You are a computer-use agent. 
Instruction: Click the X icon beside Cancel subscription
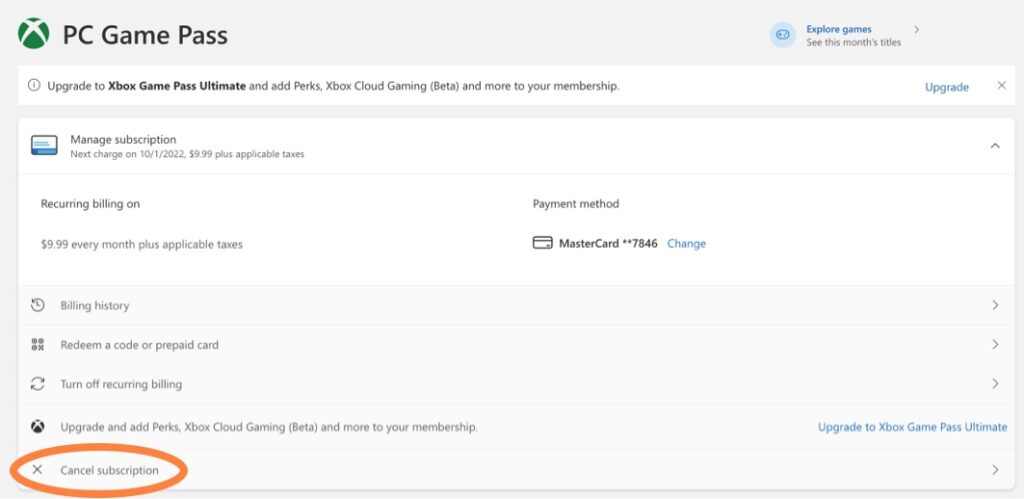point(37,470)
